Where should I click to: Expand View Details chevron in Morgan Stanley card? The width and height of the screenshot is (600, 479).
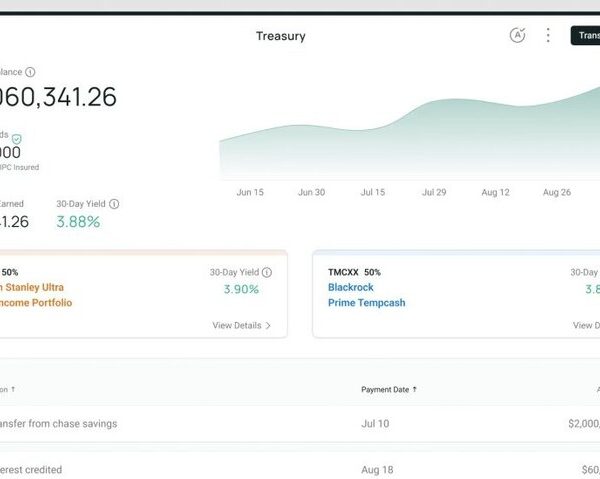[268, 325]
